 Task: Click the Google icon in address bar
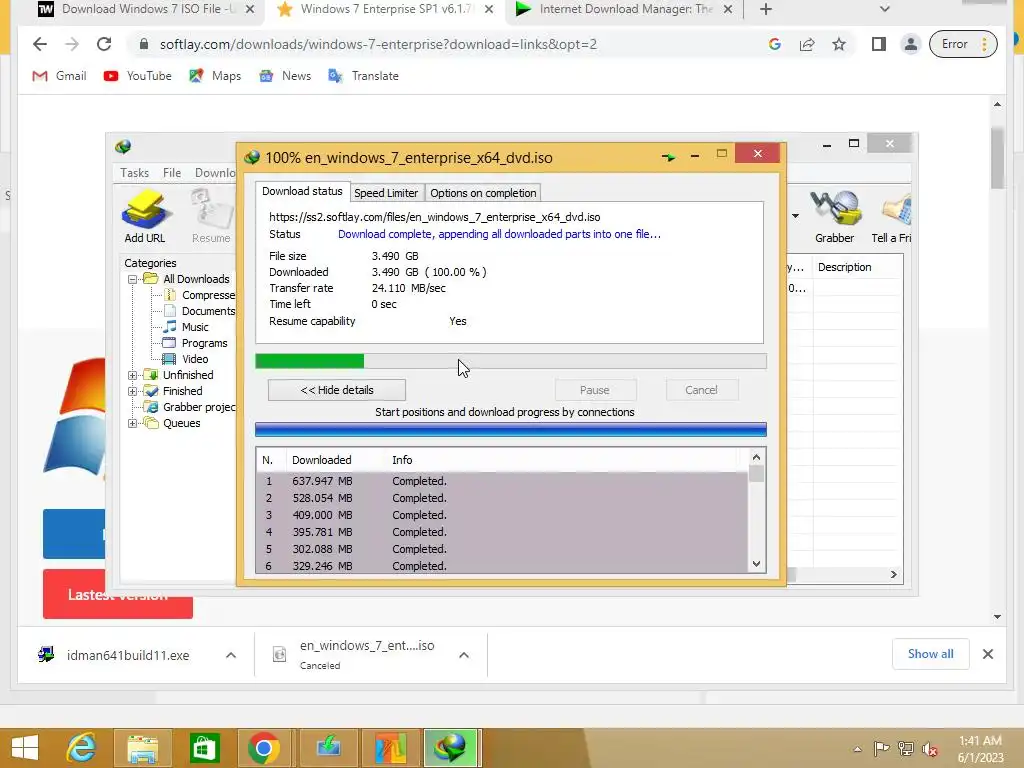point(775,44)
